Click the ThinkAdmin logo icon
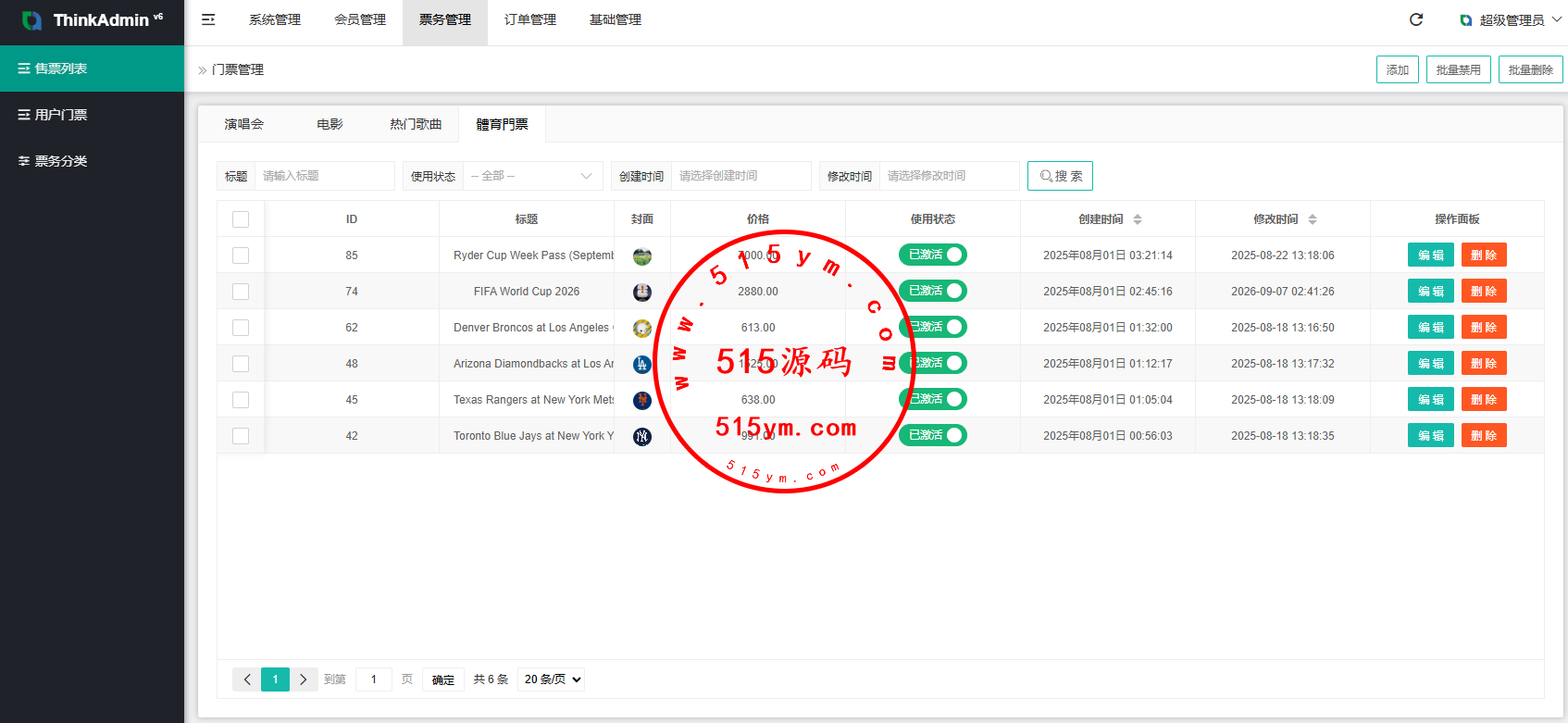Screen dimensions: 1568x723 coord(31,20)
